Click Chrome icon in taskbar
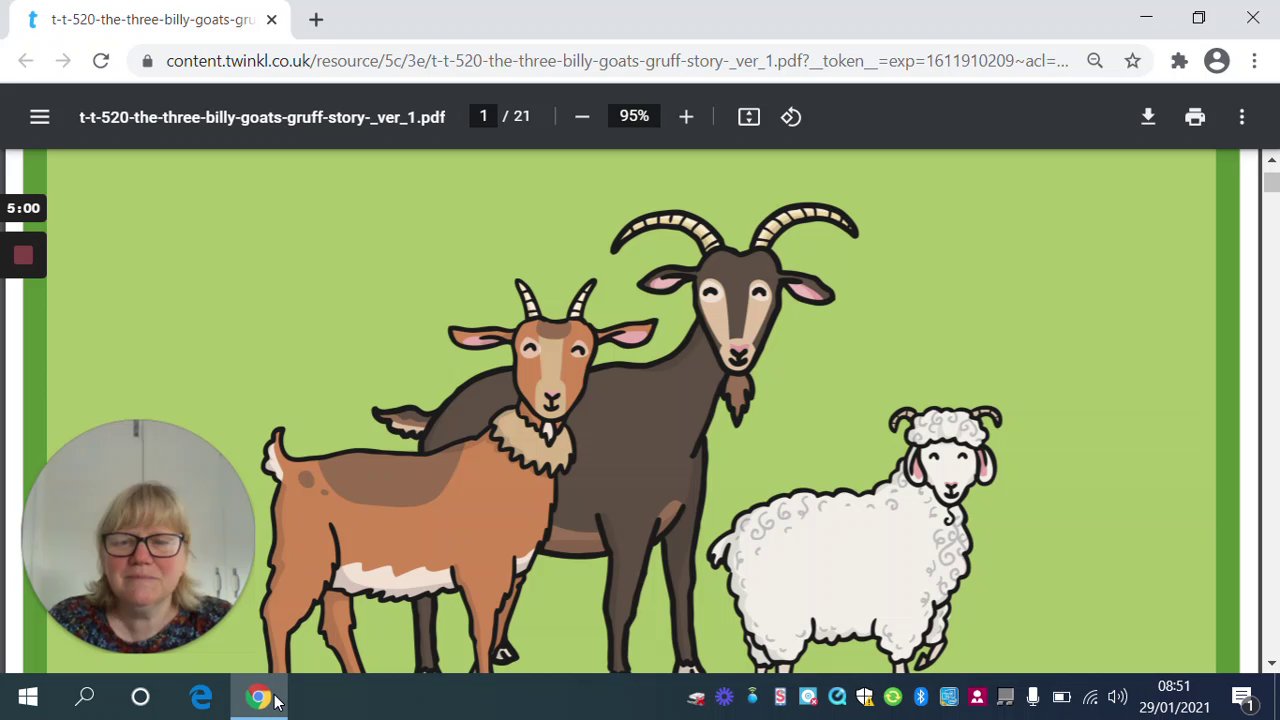Image resolution: width=1280 pixels, height=720 pixels. (x=258, y=697)
